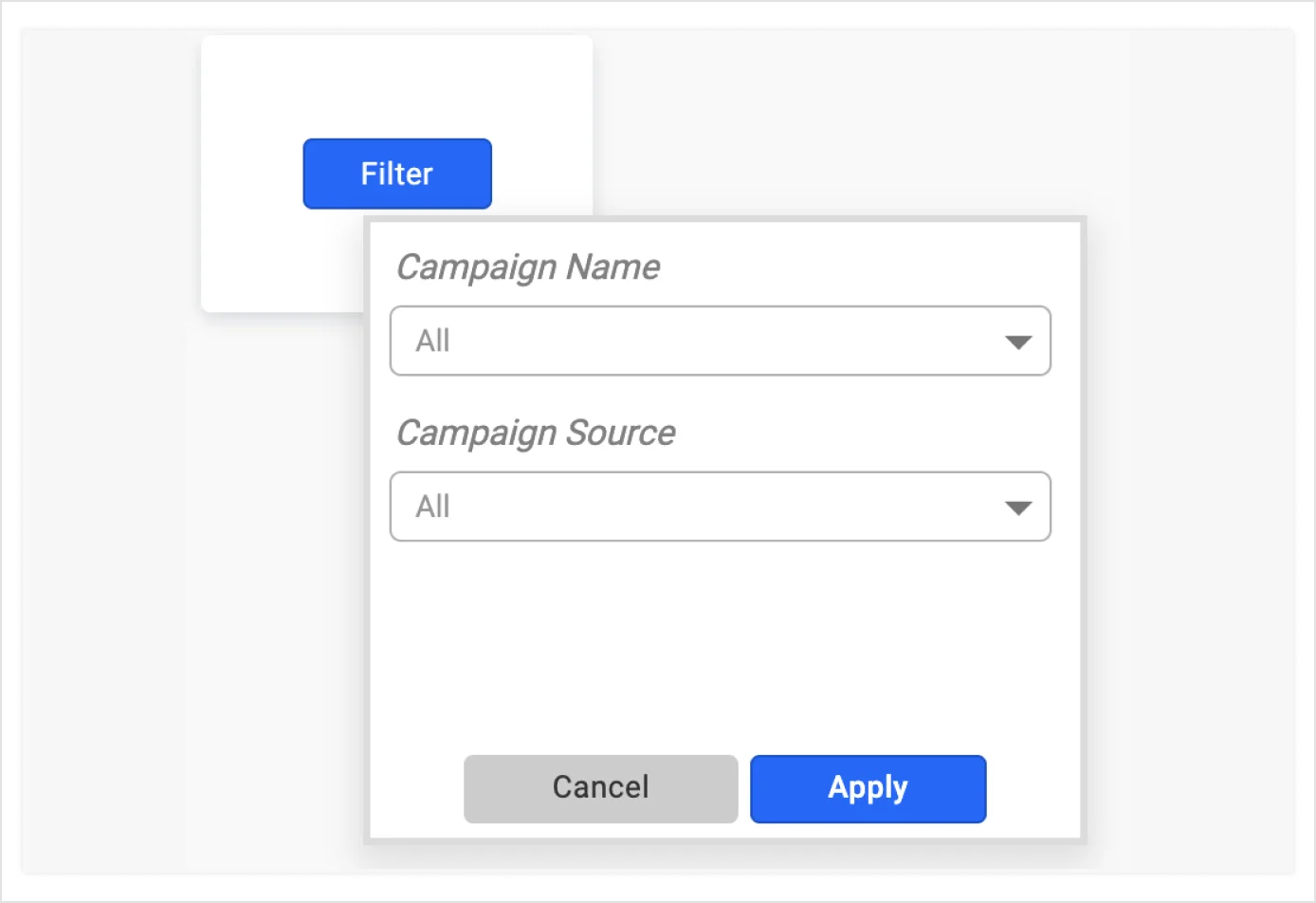1316x903 pixels.
Task: Click the Campaign Name label
Action: pyautogui.click(x=528, y=267)
